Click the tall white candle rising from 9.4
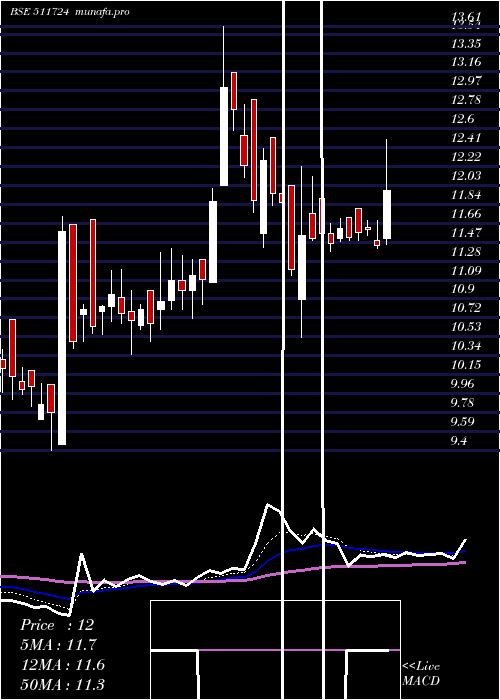500x700 pixels. click(x=62, y=338)
